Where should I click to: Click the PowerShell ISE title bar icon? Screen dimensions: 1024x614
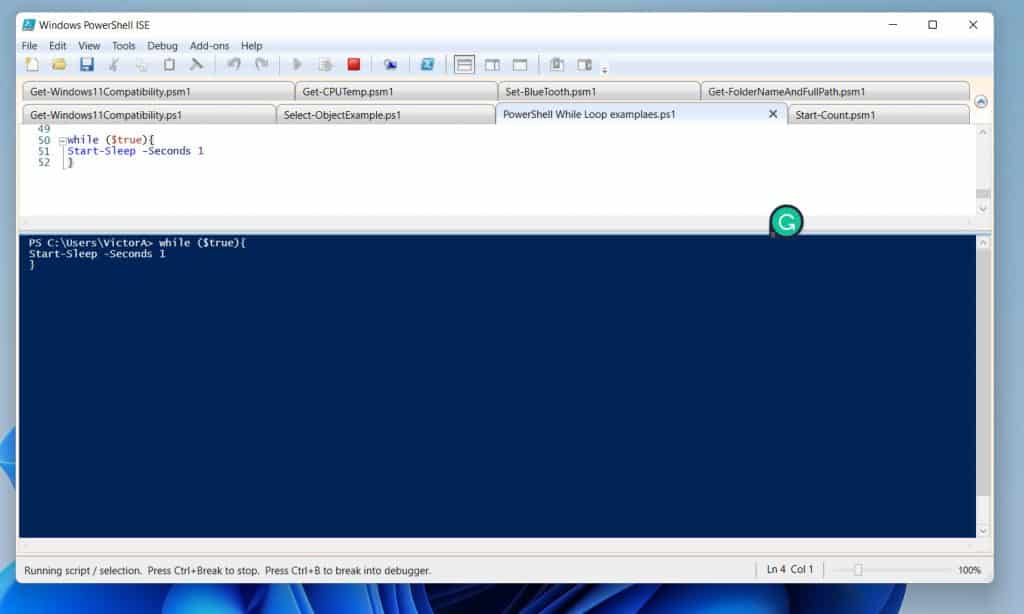click(x=29, y=25)
